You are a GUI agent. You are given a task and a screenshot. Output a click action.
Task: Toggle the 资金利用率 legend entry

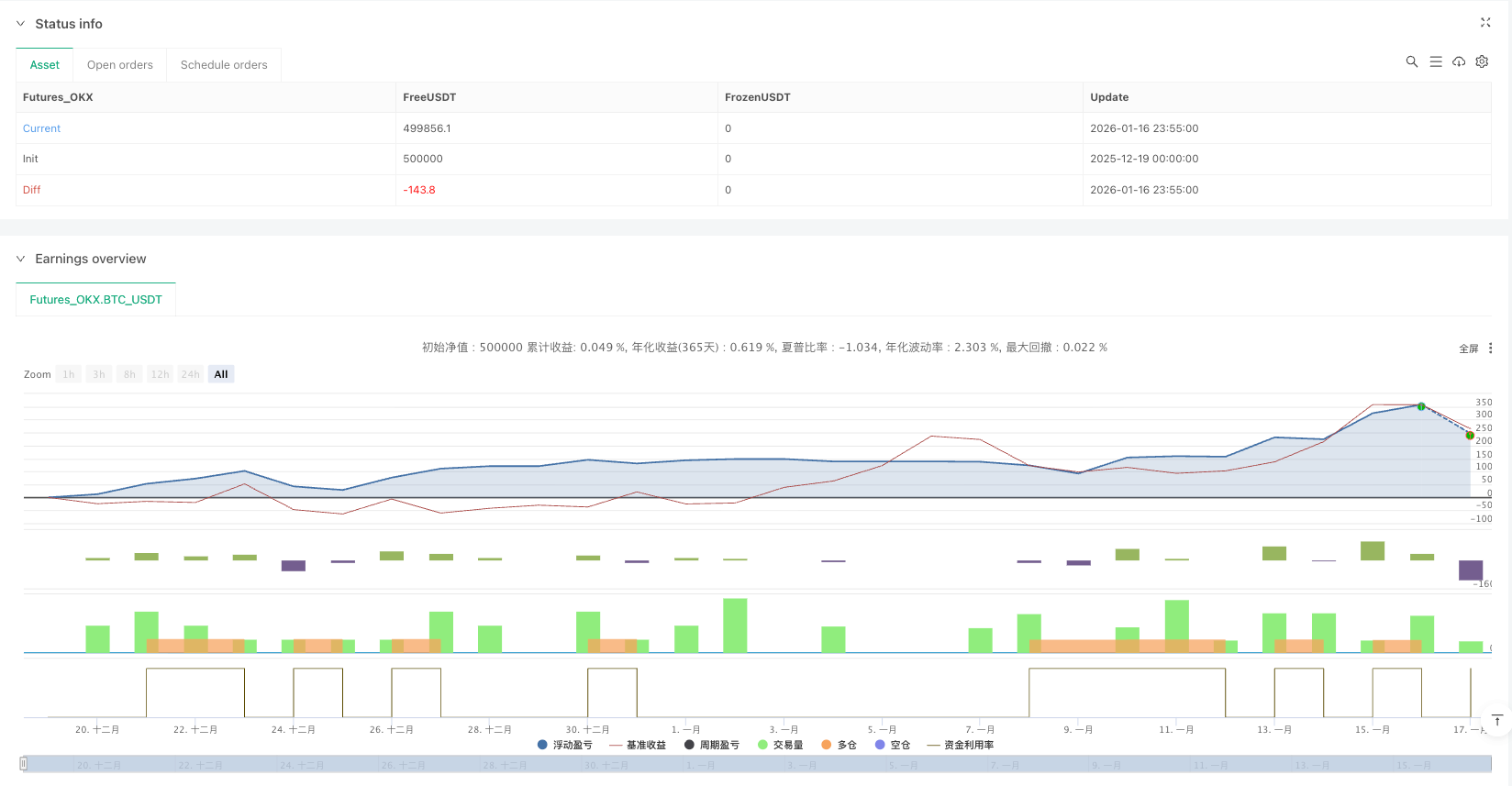pyautogui.click(x=961, y=745)
